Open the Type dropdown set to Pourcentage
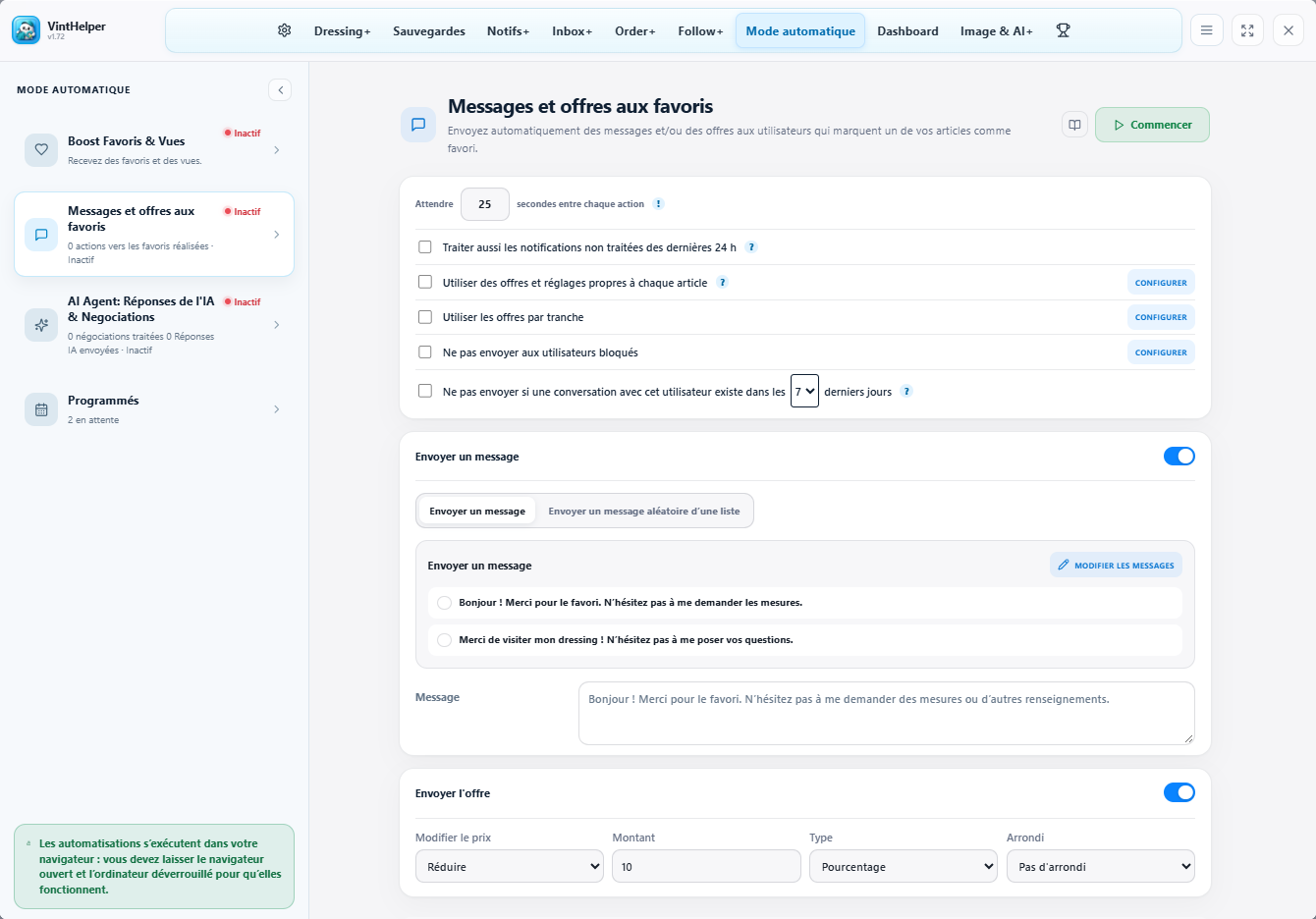 pos(904,866)
